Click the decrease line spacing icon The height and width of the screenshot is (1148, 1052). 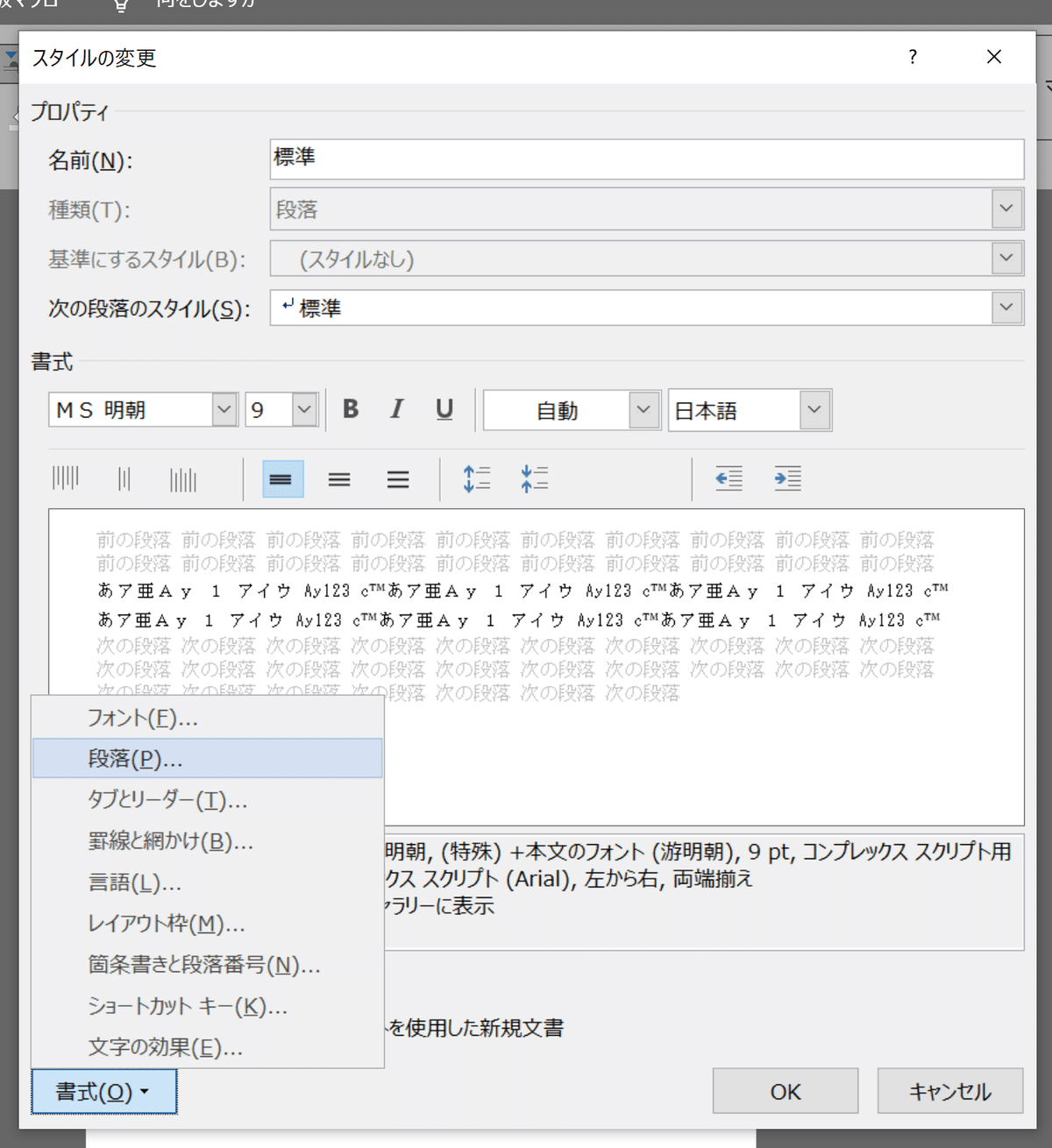(x=534, y=478)
